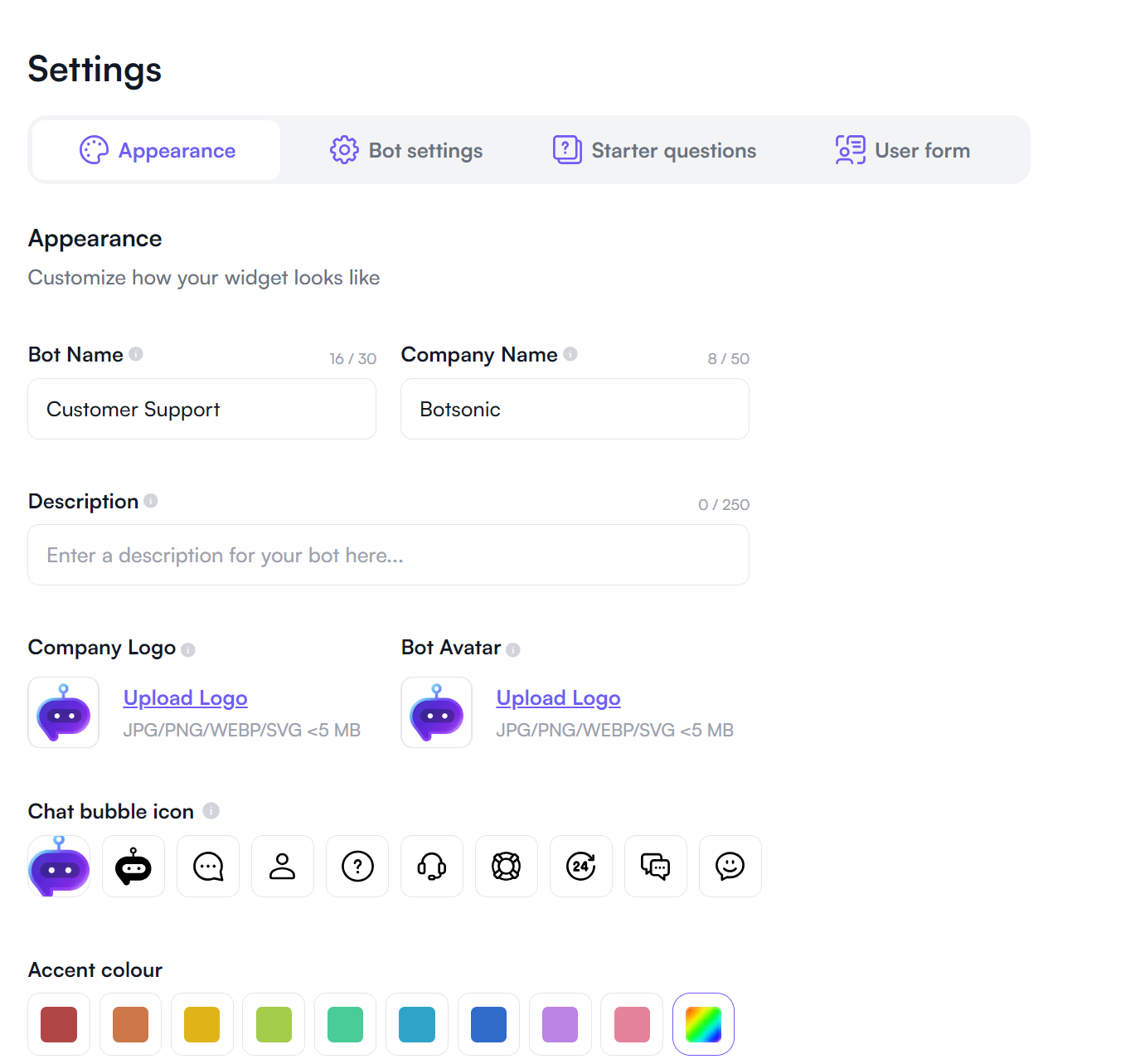Pick the lifebuoy chat bubble icon
The height and width of the screenshot is (1064, 1145).
(x=507, y=866)
